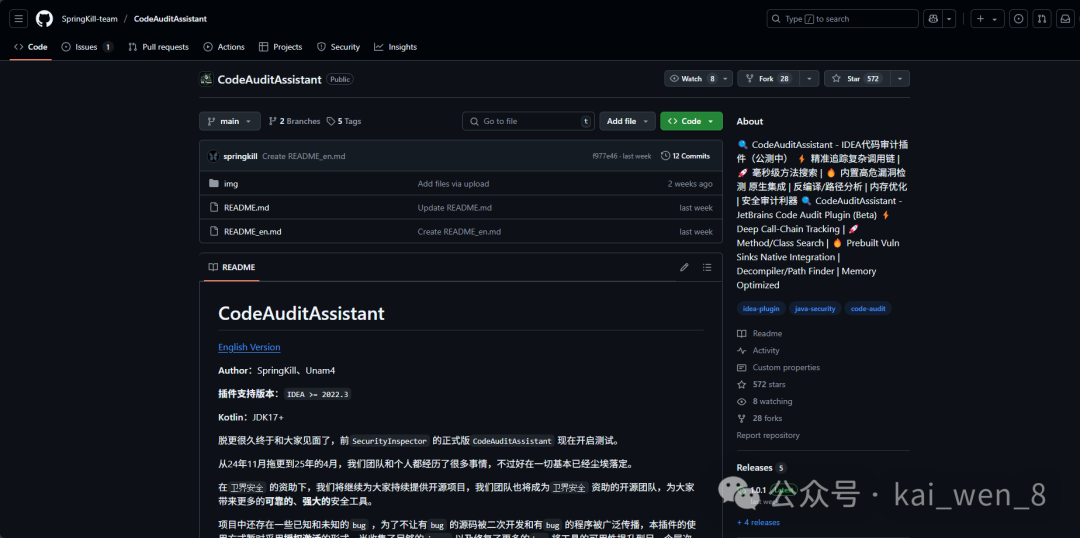This screenshot has width=1080, height=538.
Task: Open the create new plus menu
Action: coord(987,19)
